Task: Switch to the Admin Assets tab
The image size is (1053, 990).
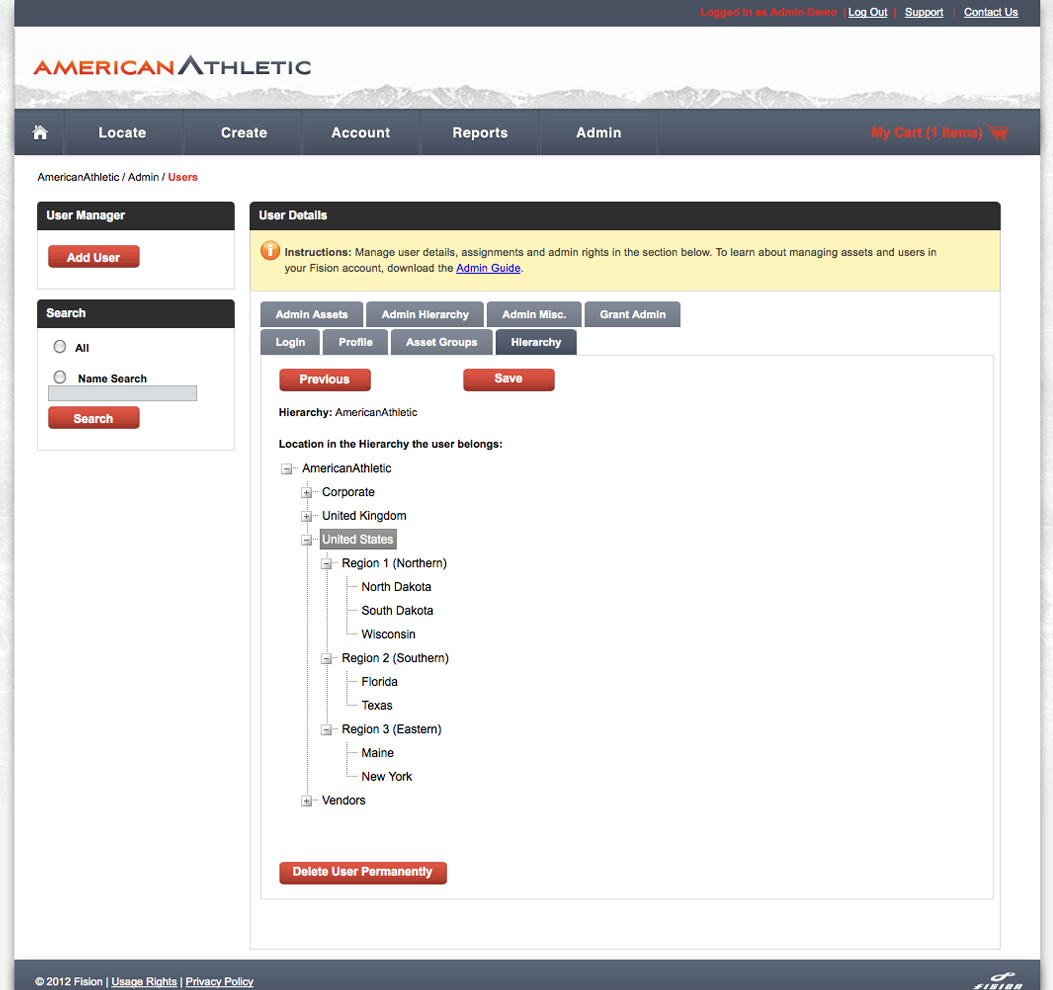Action: coord(312,314)
